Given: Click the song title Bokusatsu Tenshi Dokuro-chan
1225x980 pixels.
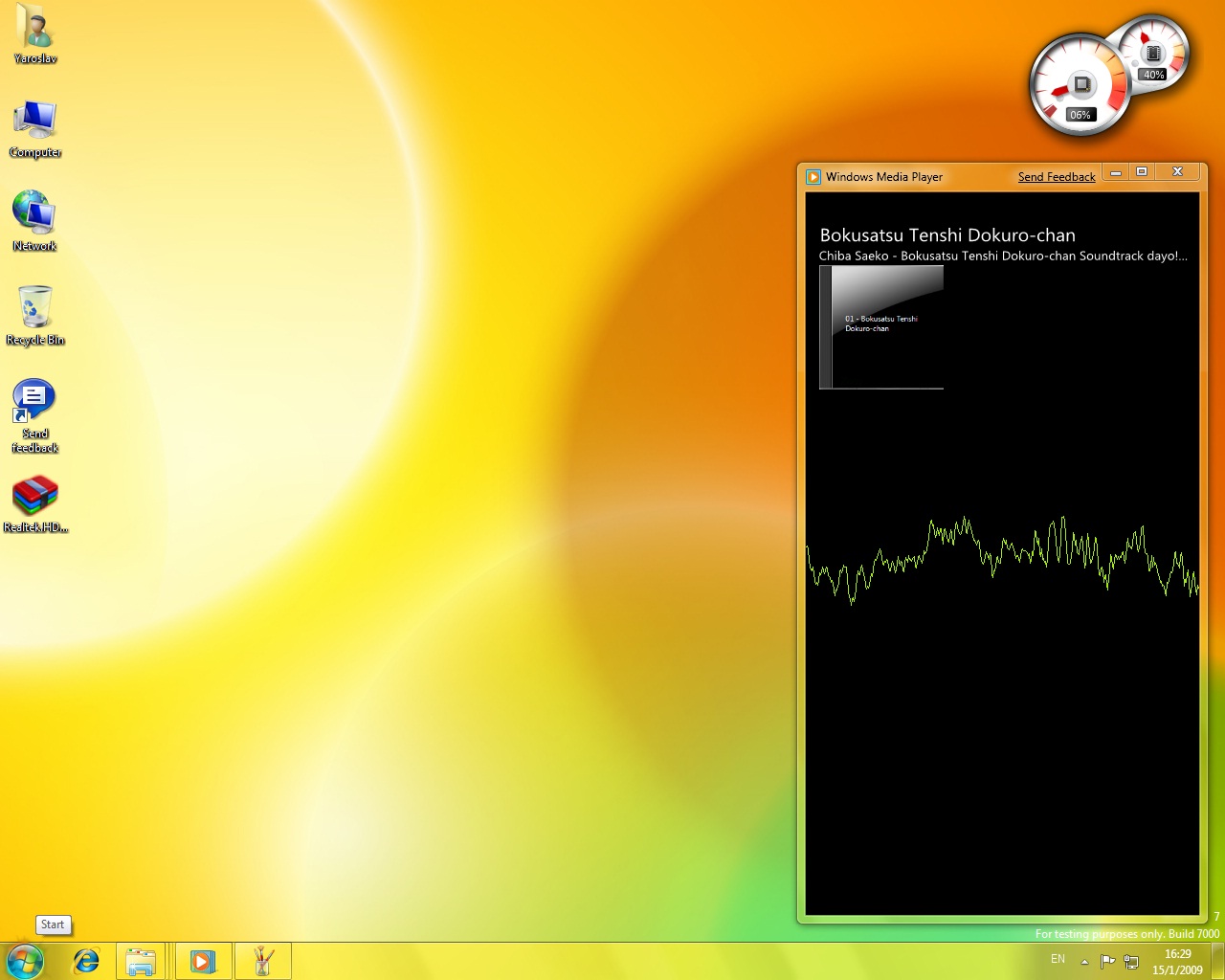Looking at the screenshot, I should coord(947,235).
